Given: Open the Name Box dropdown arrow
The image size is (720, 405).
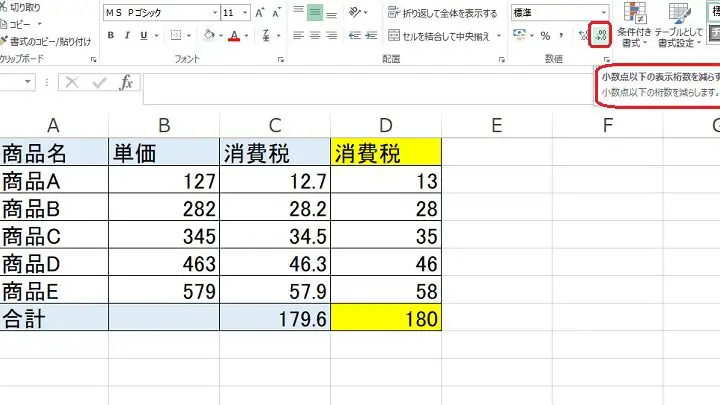Looking at the screenshot, I should (28, 82).
